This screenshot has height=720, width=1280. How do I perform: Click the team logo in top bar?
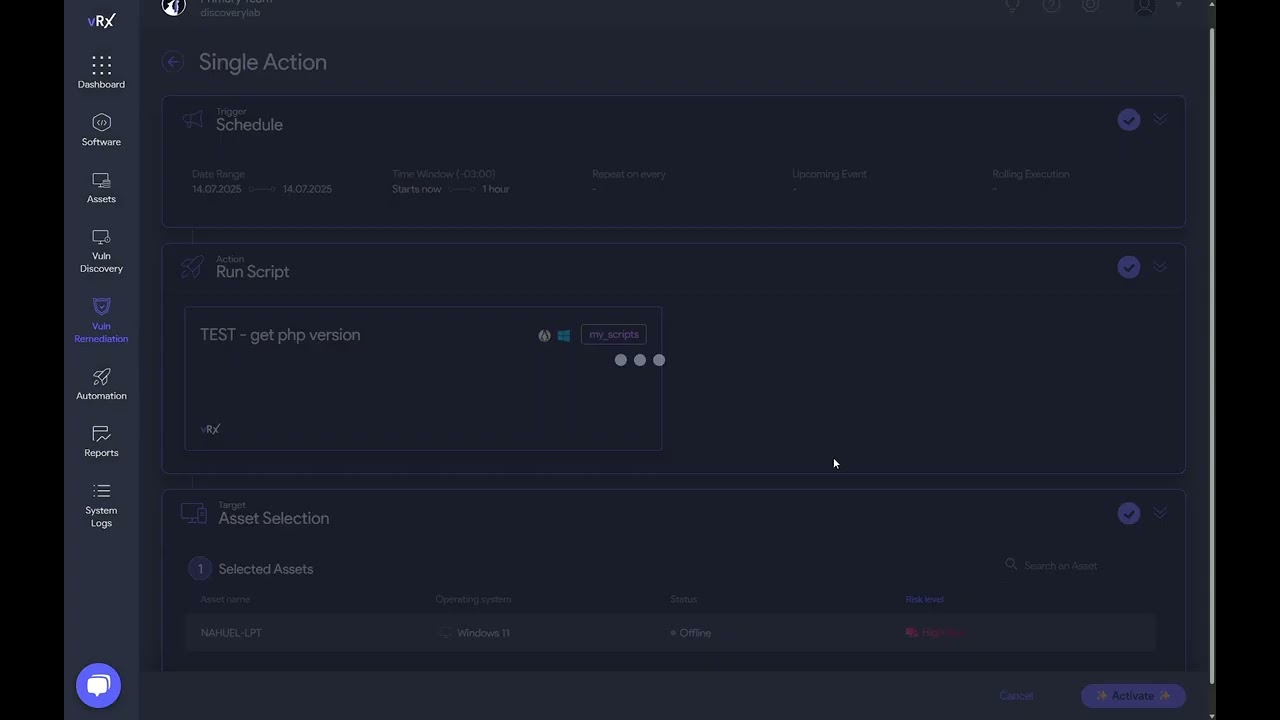(174, 7)
